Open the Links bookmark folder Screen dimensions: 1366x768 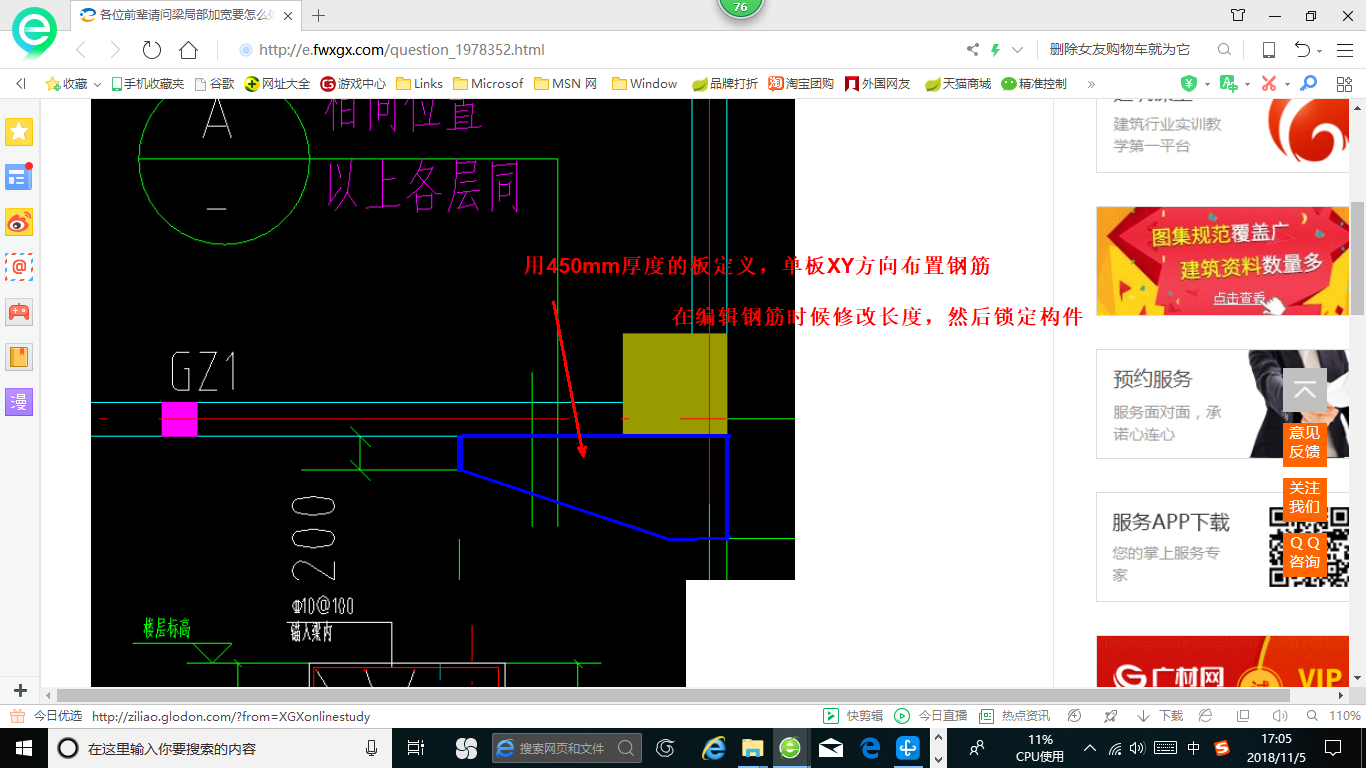420,84
